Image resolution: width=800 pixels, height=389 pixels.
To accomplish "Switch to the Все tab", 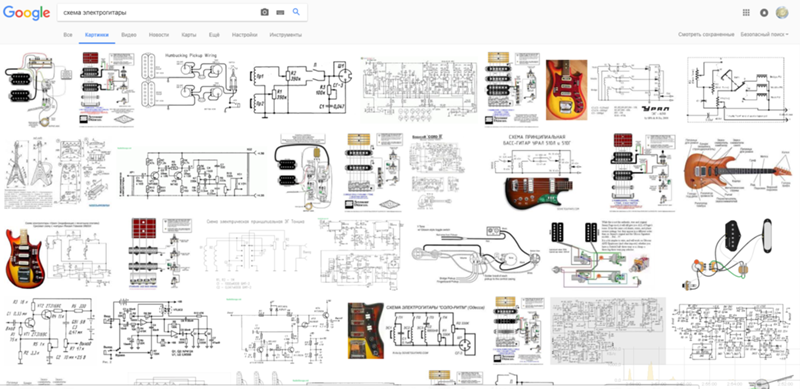I will [68, 35].
